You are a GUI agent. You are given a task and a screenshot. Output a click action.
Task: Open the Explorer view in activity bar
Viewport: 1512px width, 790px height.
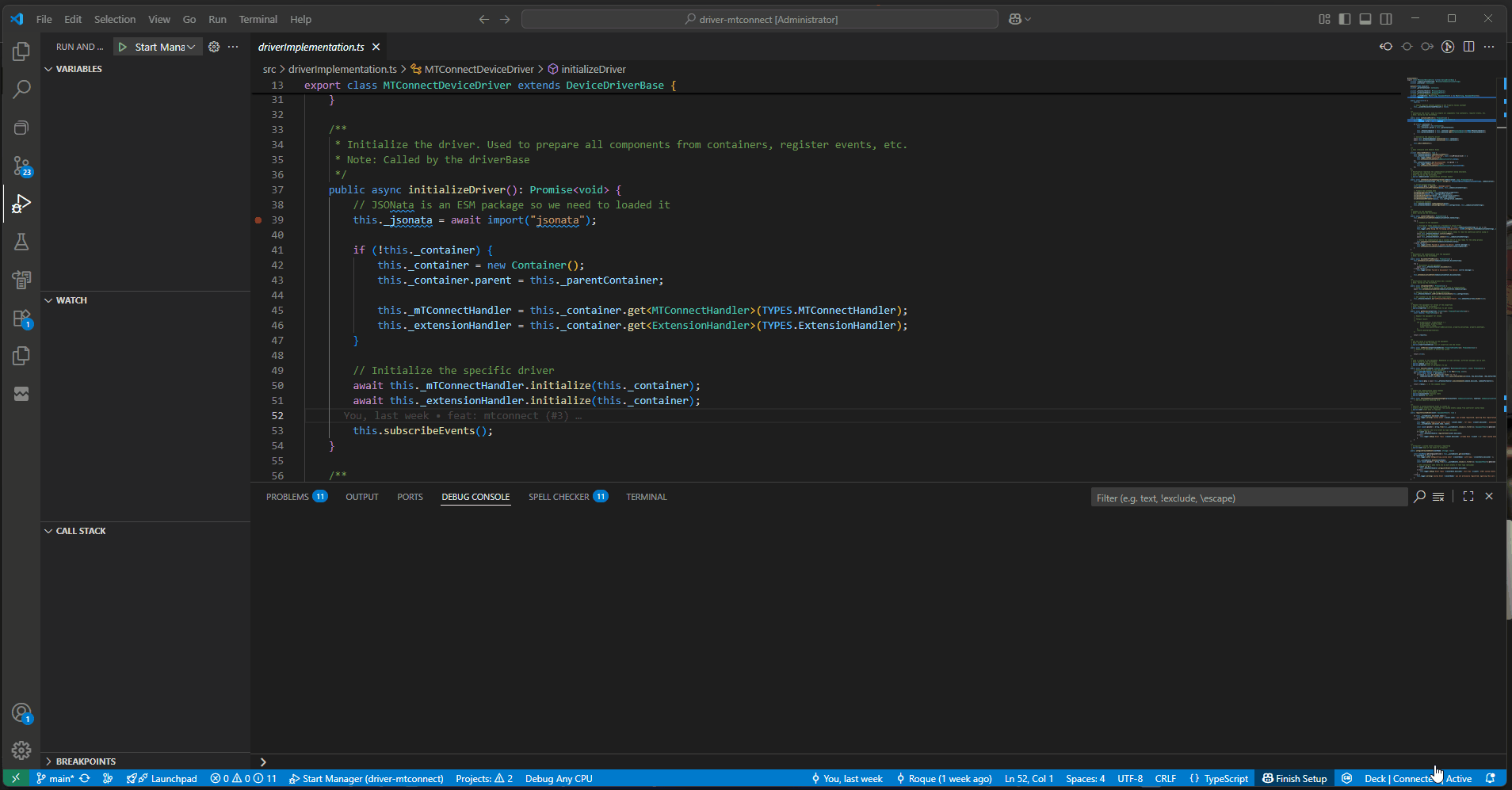21,52
